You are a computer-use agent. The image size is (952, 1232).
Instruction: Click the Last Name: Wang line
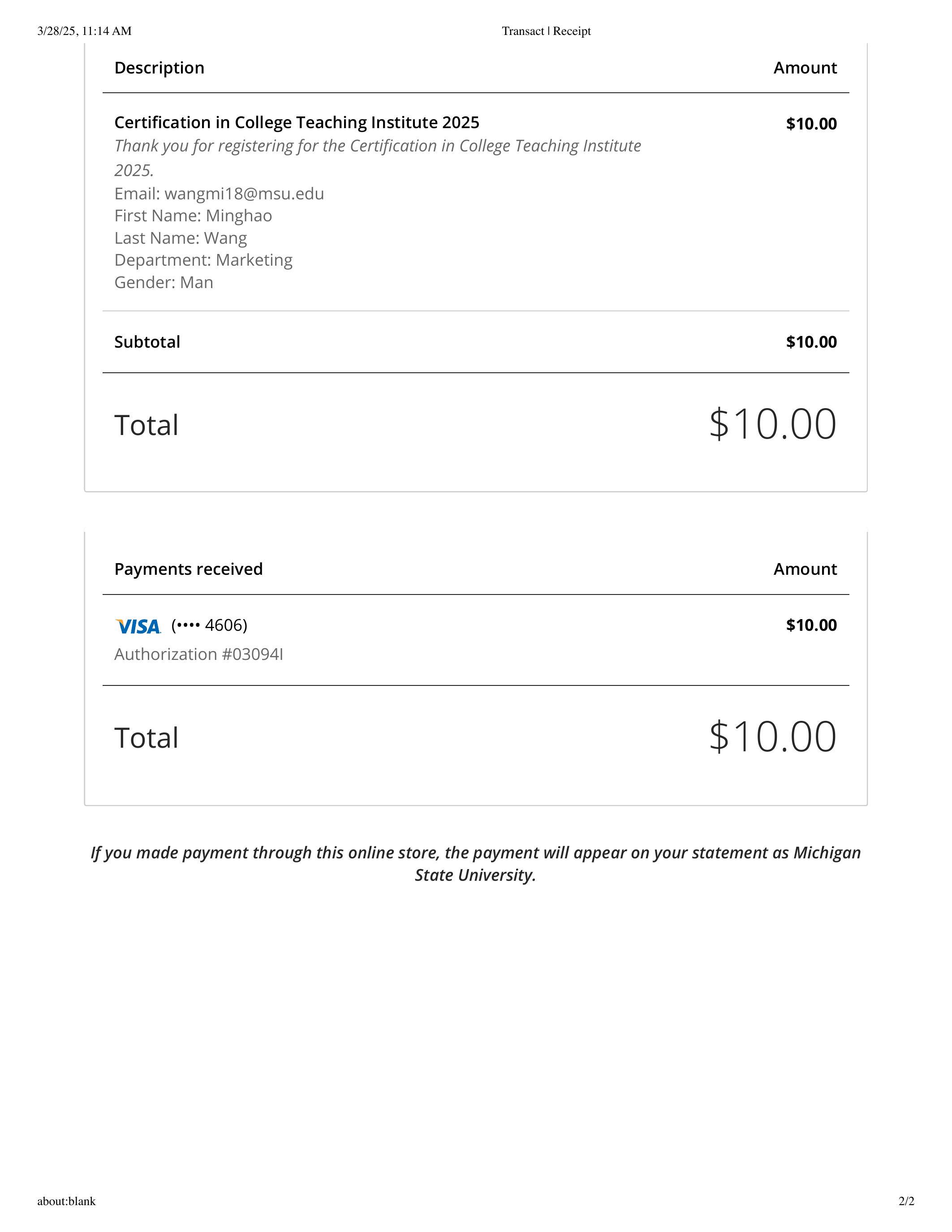(x=181, y=238)
